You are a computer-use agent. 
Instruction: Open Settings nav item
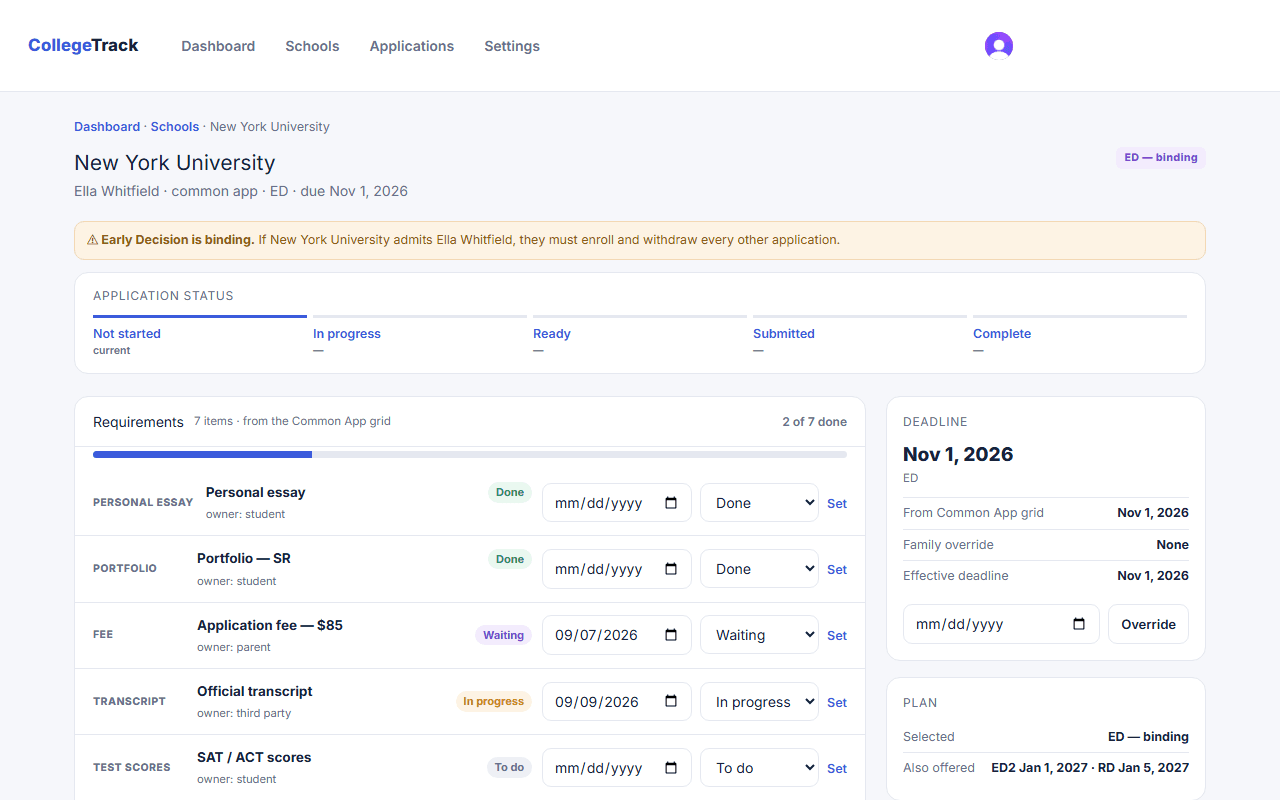coord(512,46)
